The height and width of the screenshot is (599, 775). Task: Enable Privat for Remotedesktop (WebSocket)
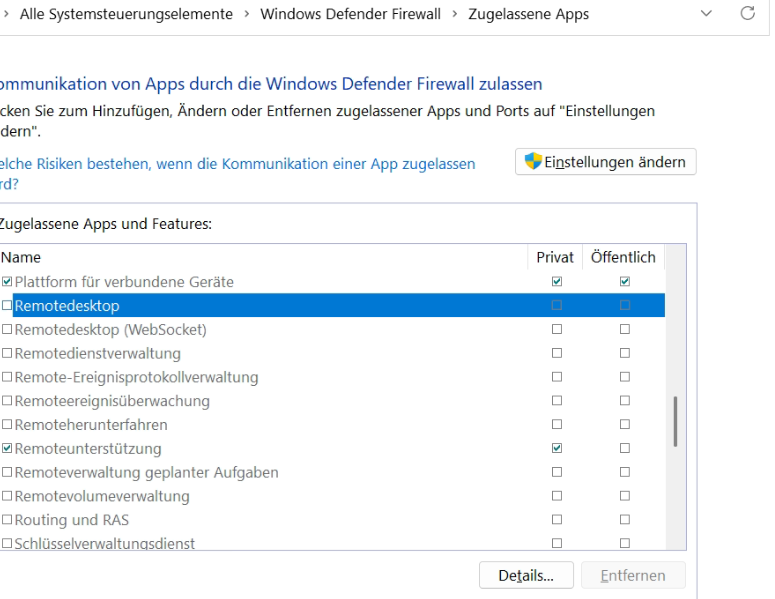[x=557, y=329]
